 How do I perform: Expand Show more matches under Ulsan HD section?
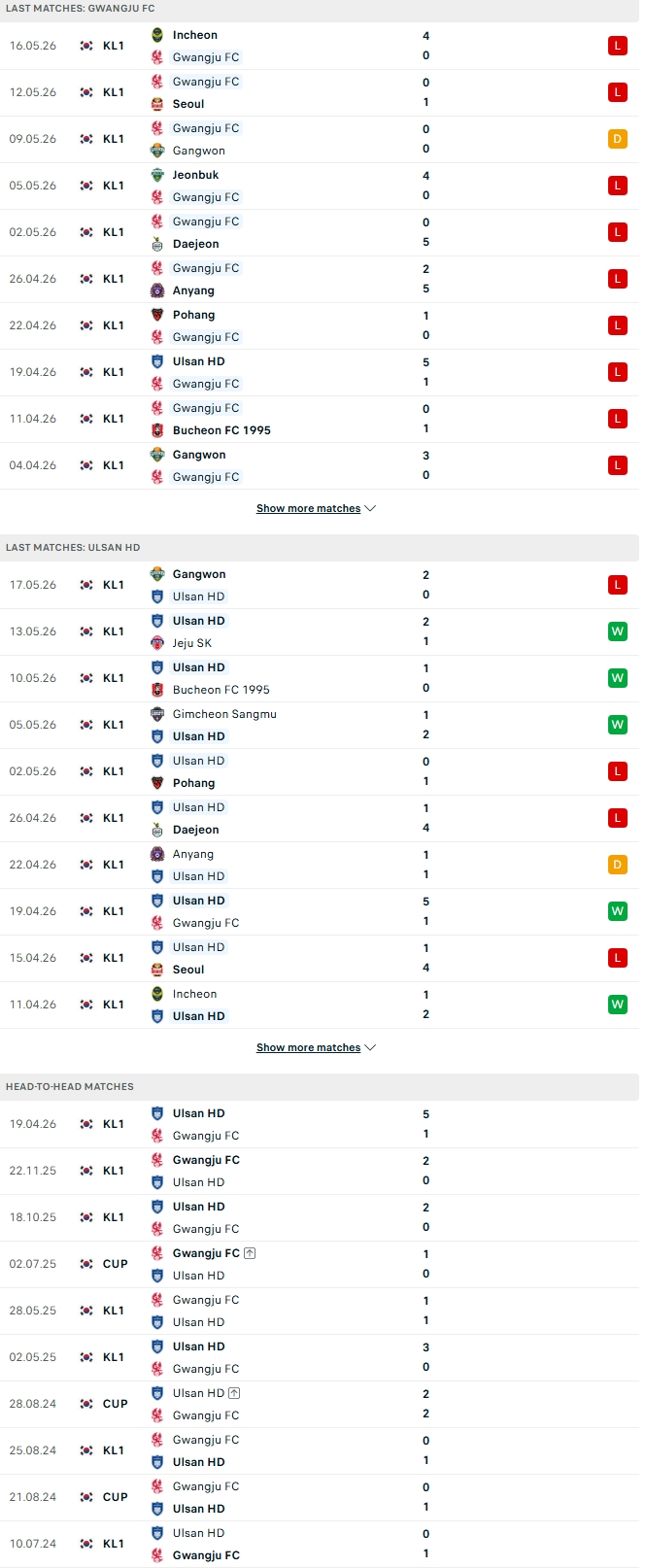[x=316, y=1047]
